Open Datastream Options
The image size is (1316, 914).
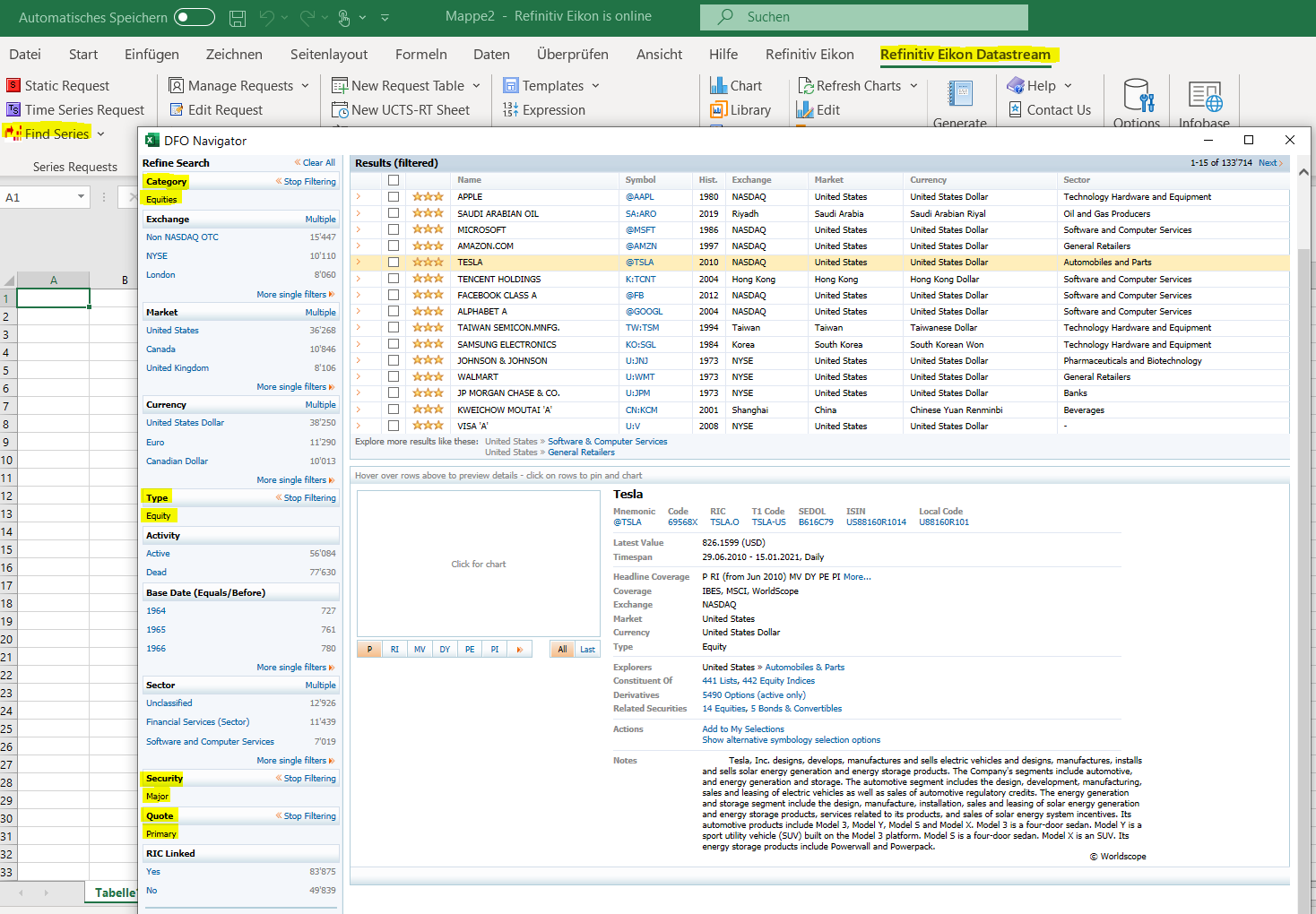[x=1137, y=102]
